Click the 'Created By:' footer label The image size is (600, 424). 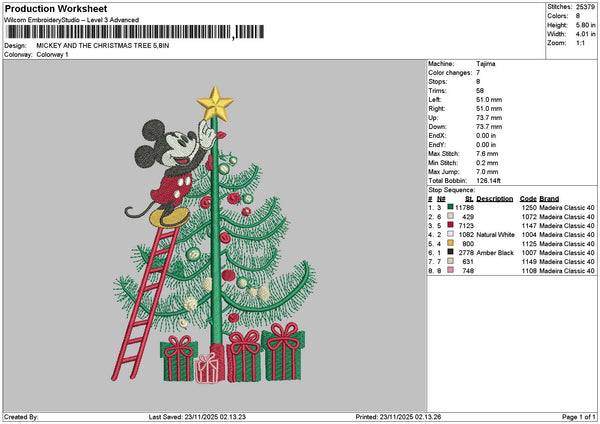tap(21, 417)
